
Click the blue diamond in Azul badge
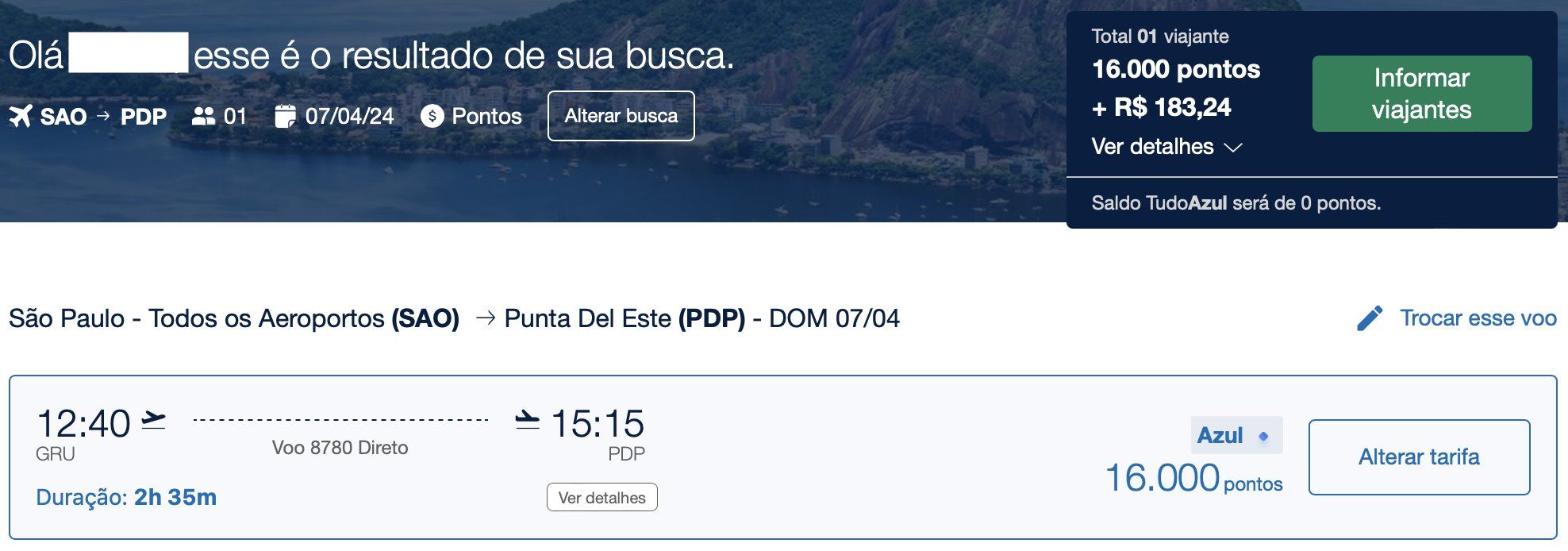click(1263, 436)
